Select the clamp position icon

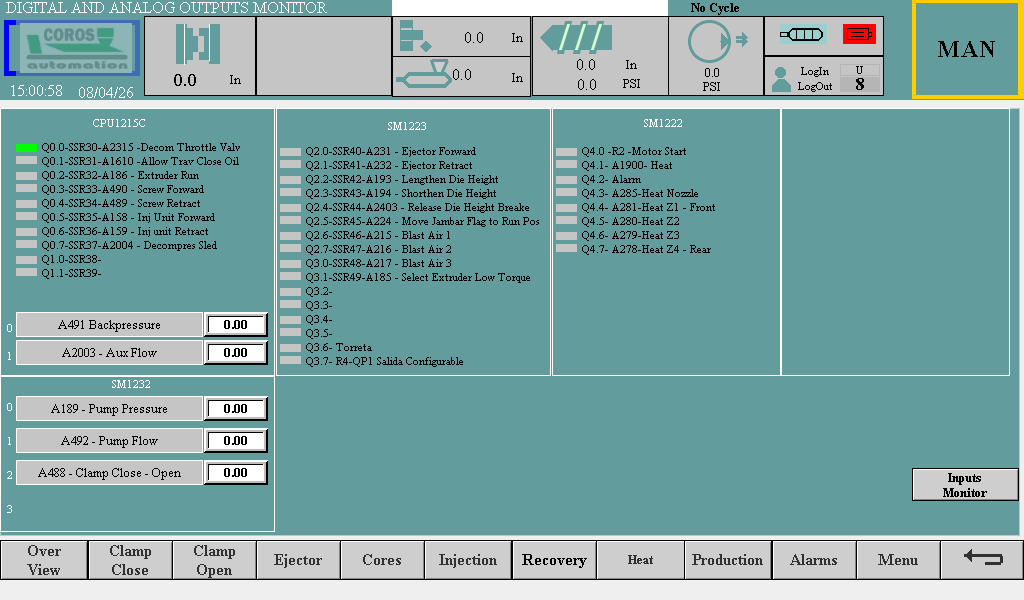[197, 45]
